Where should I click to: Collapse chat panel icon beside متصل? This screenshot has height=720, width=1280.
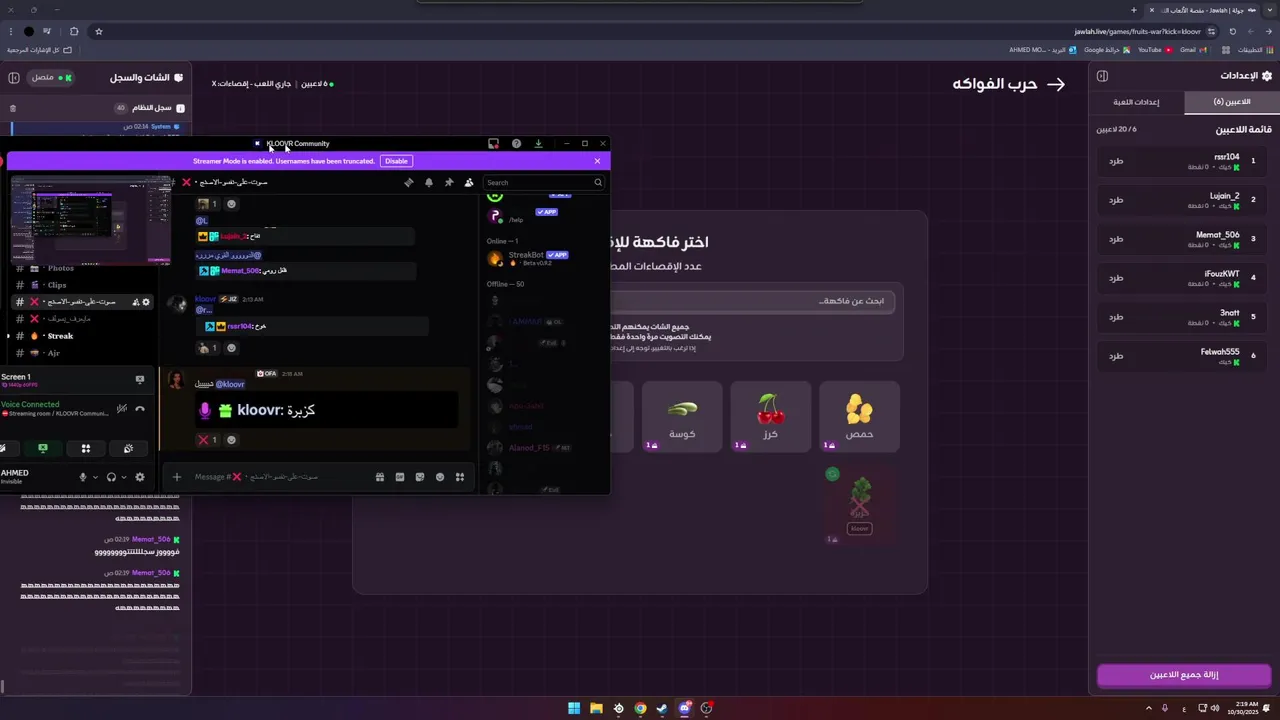coord(14,77)
